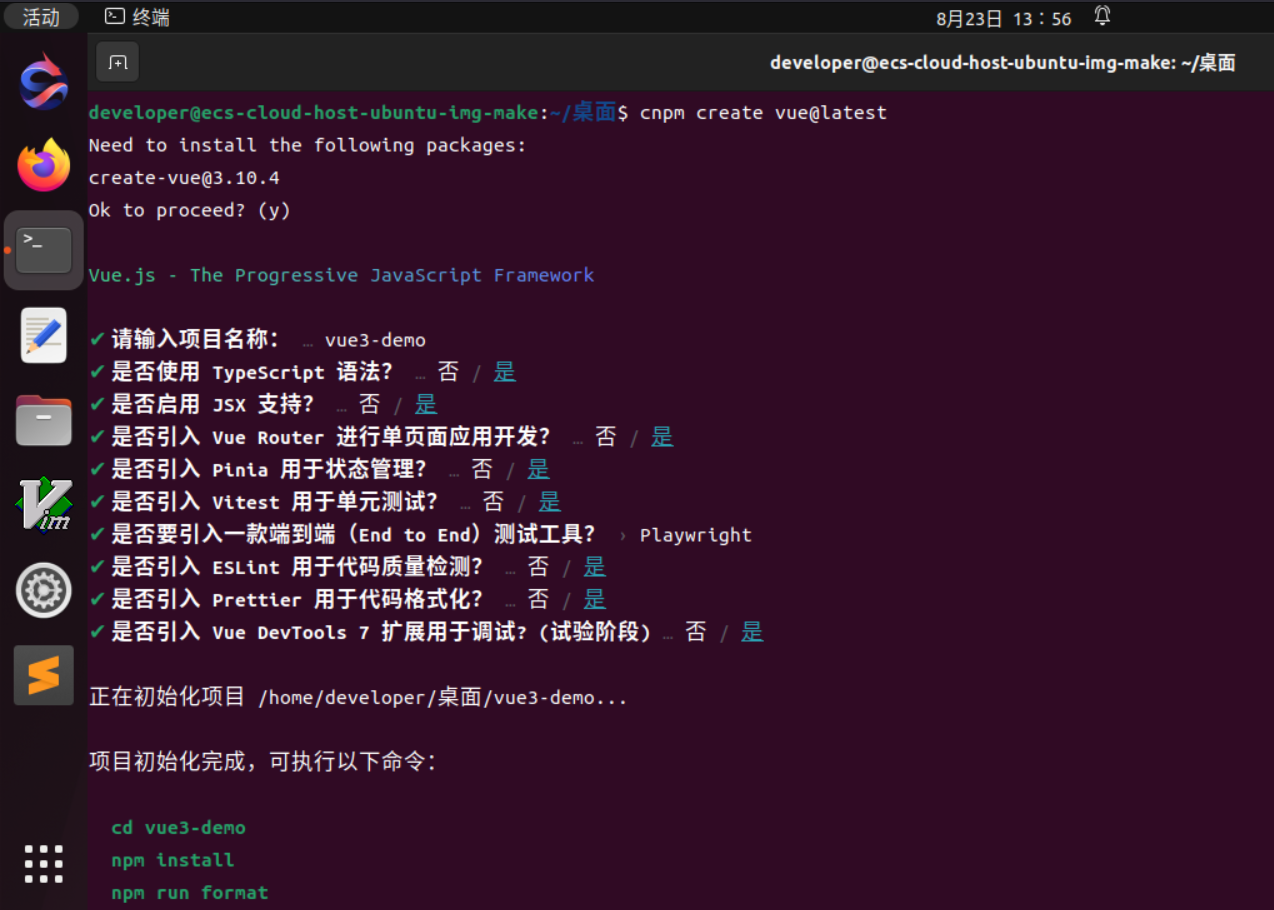This screenshot has height=910, width=1274.
Task: Click the colorful swirl app at top of dock
Action: pos(43,80)
